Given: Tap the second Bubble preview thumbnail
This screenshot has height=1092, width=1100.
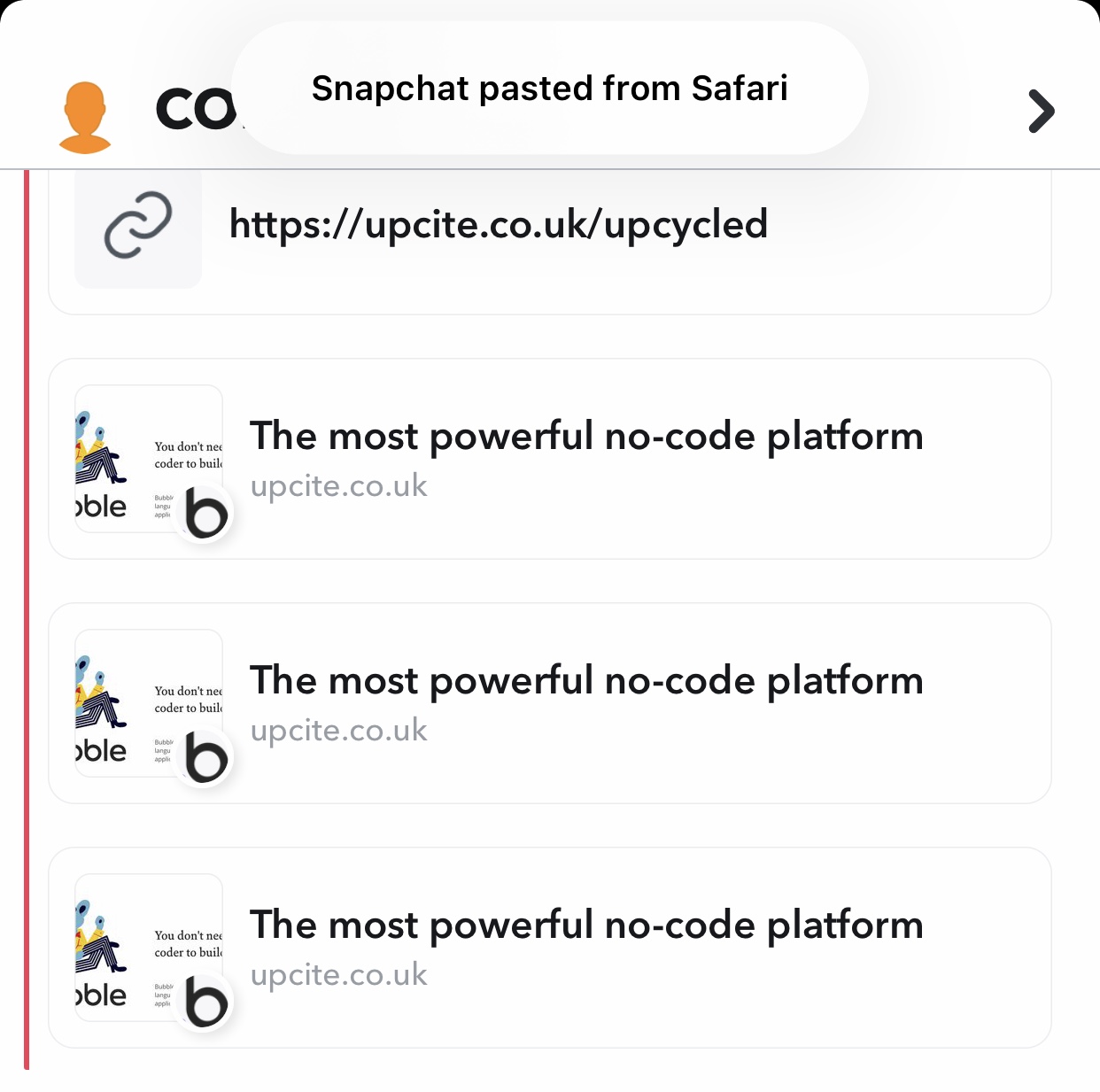Looking at the screenshot, I should pyautogui.click(x=149, y=703).
